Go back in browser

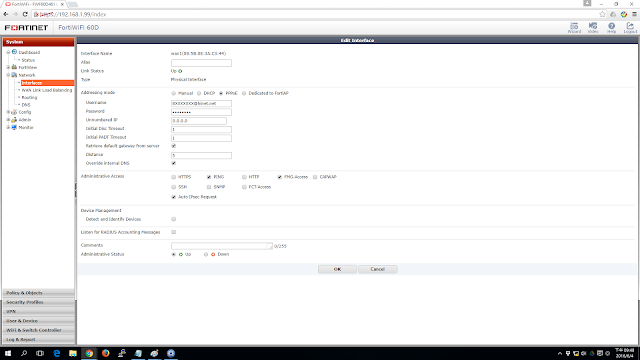pyautogui.click(x=6, y=14)
